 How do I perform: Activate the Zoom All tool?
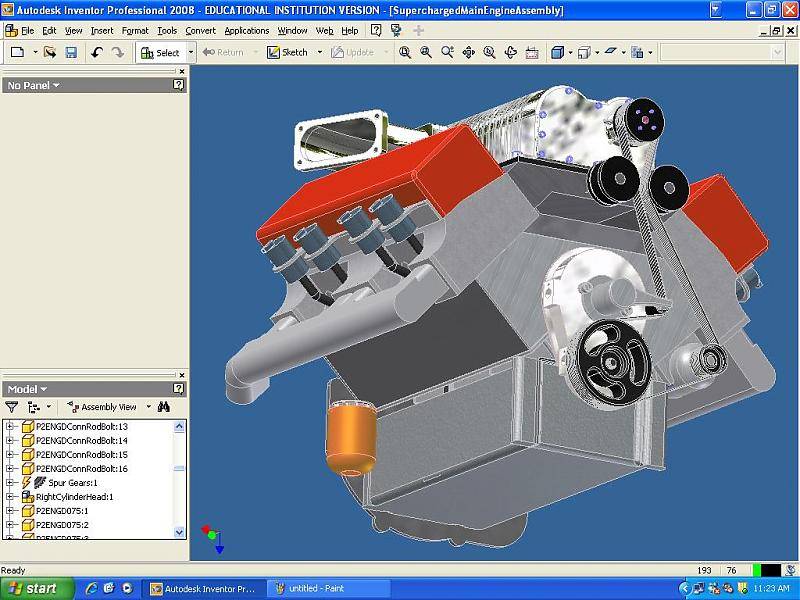point(405,52)
